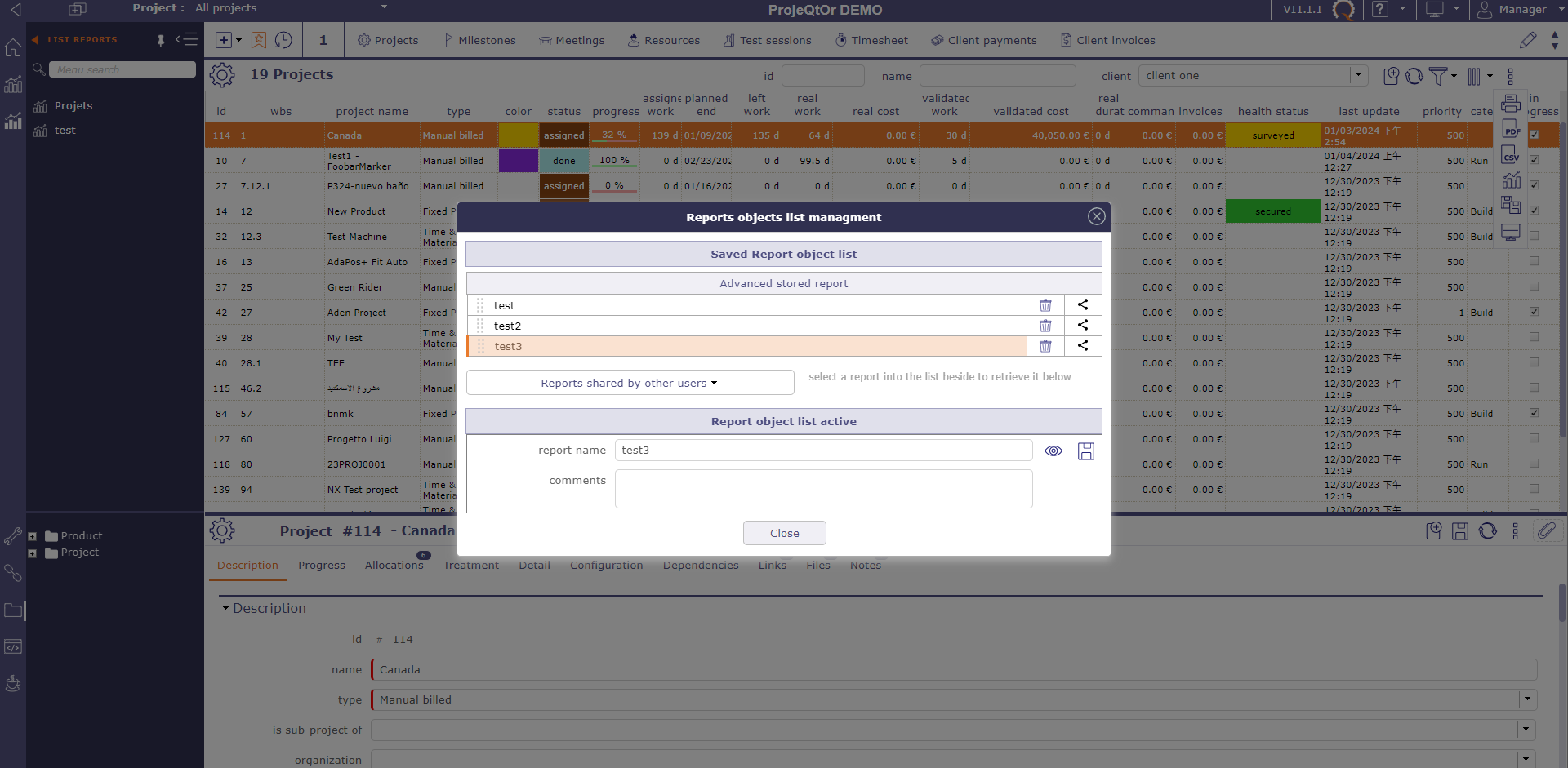Refresh the projects list
Viewport: 1568px width, 768px height.
1414,76
